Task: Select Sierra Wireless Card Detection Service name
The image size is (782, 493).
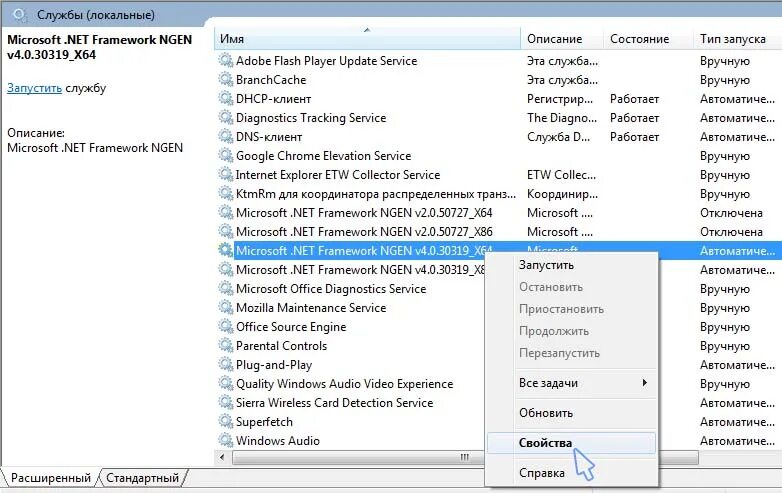Action: click(335, 403)
